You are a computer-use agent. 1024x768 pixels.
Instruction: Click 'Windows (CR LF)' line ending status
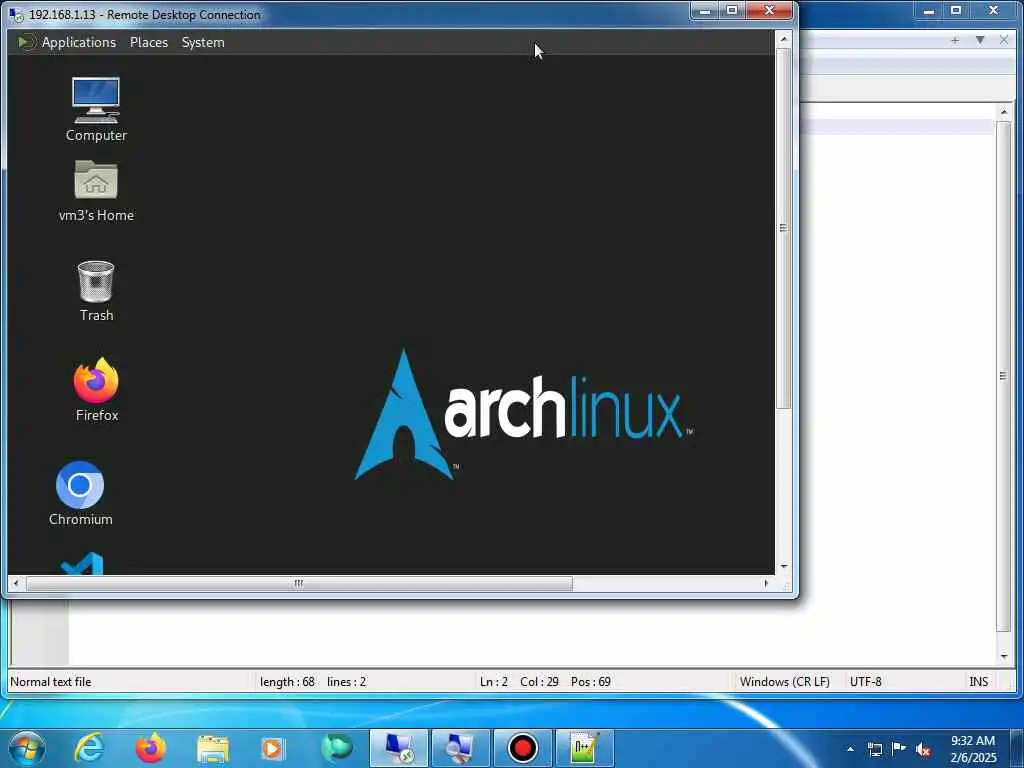pos(785,682)
